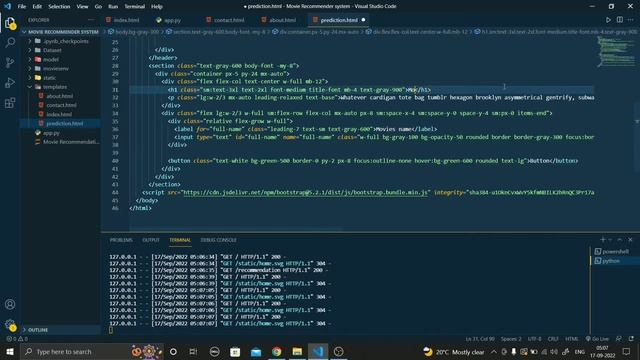This screenshot has height=360, width=640.
Task: Split the editor to the right
Action: tap(620, 20)
